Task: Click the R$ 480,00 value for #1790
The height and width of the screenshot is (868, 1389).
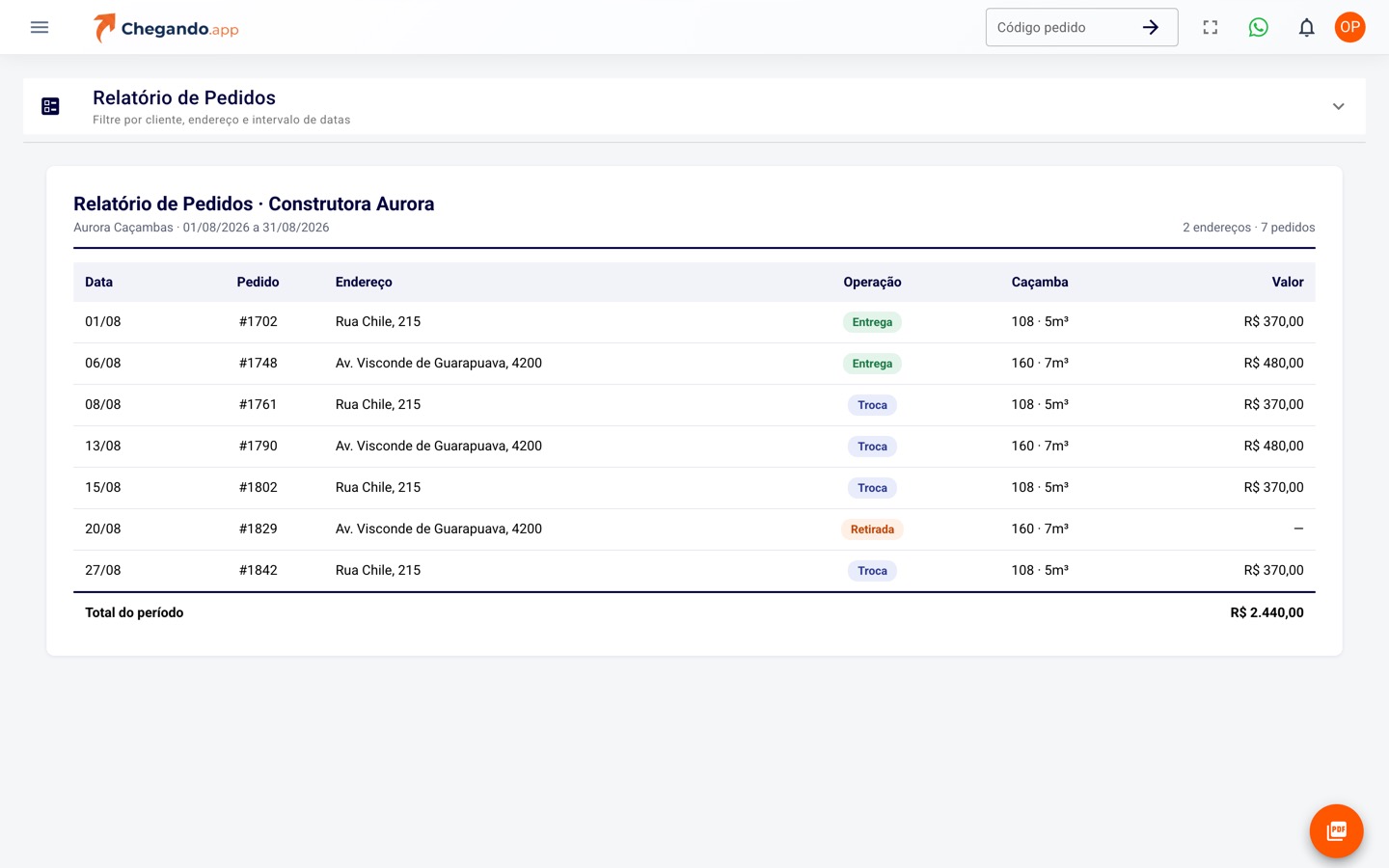Action: pos(1273,446)
